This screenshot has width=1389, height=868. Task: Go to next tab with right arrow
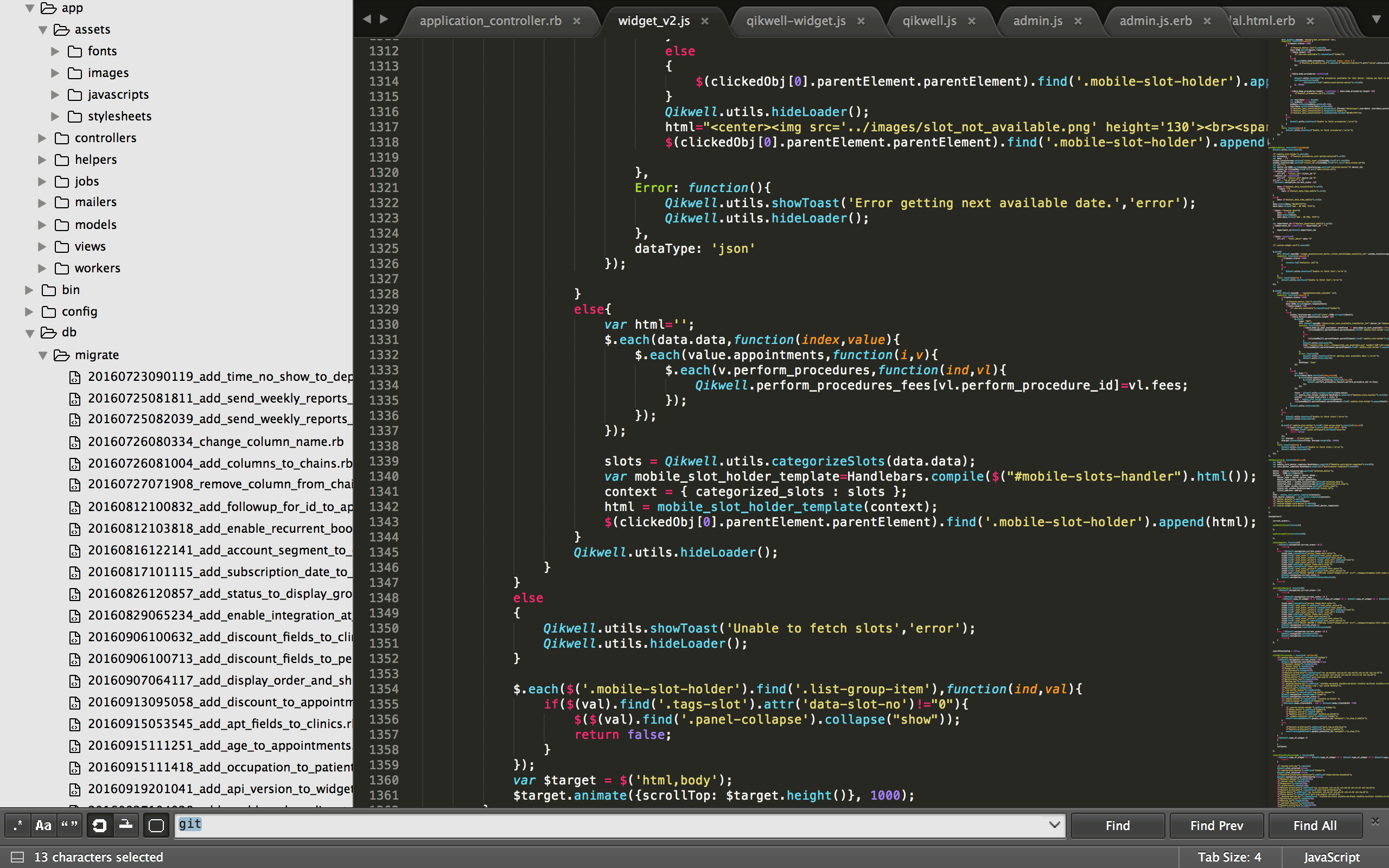click(x=384, y=19)
